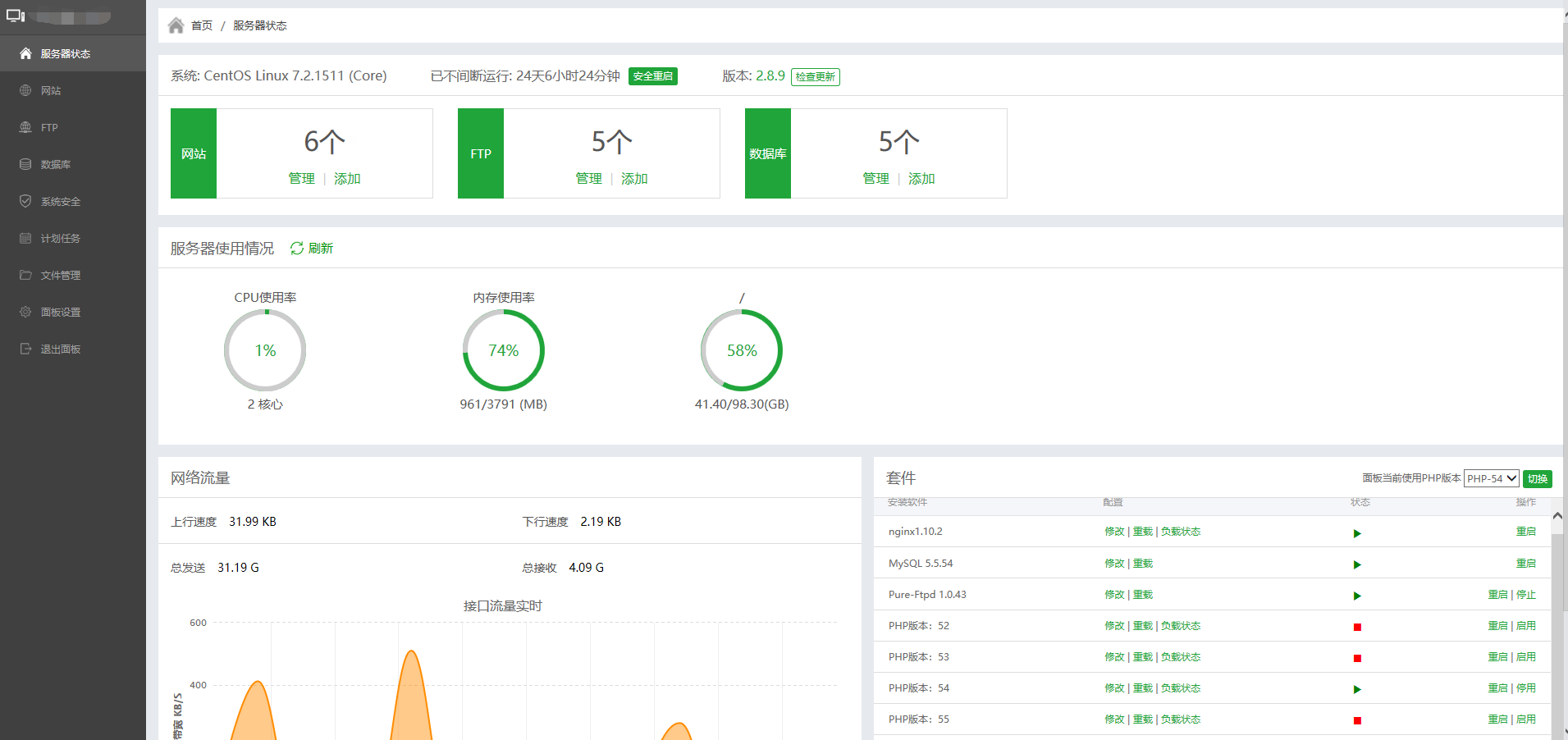Click the 套件 list scrollbar up arrow
This screenshot has height=740, width=1568.
point(1557,516)
